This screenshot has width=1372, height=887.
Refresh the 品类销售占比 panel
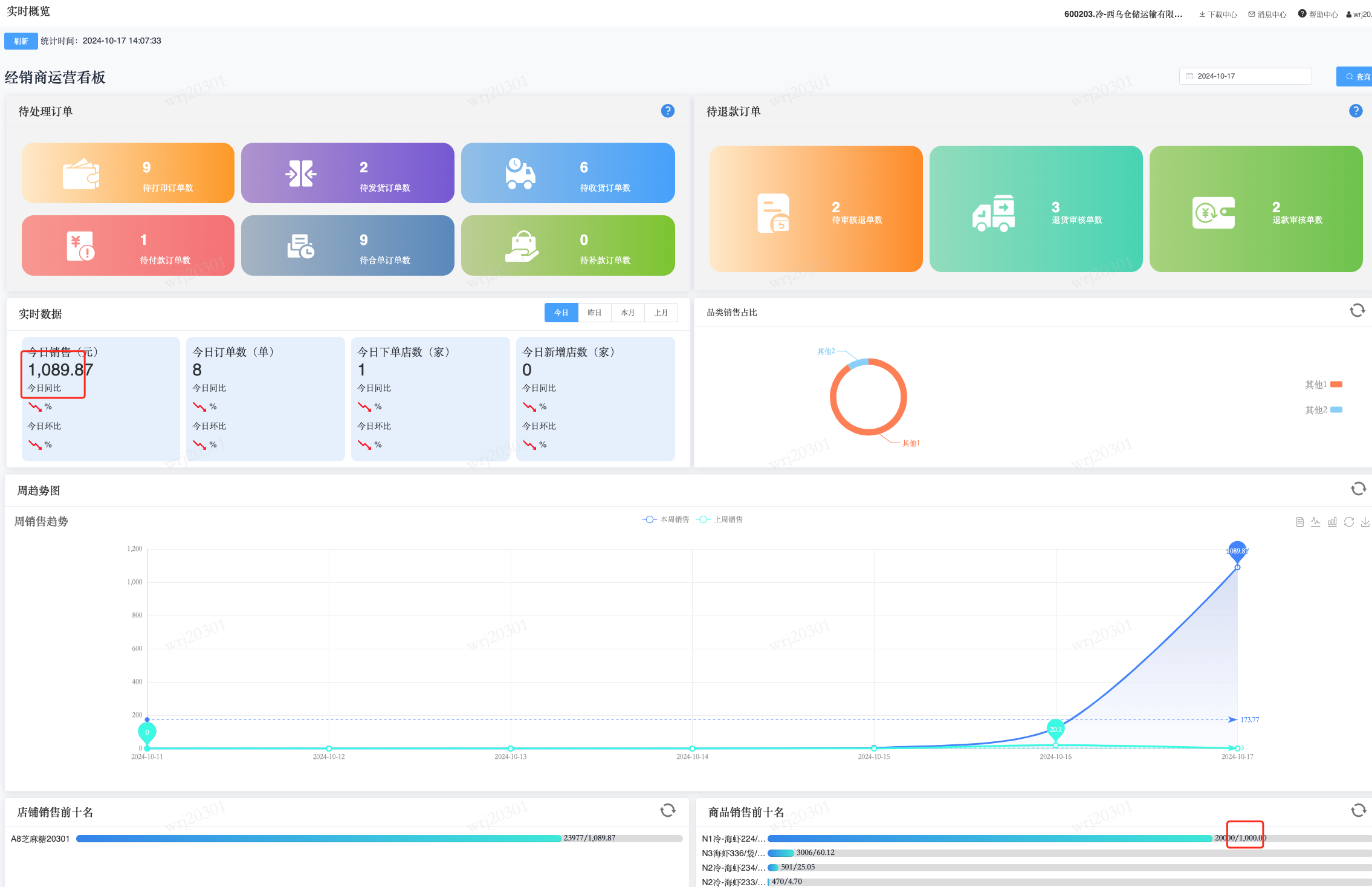[x=1357, y=311]
